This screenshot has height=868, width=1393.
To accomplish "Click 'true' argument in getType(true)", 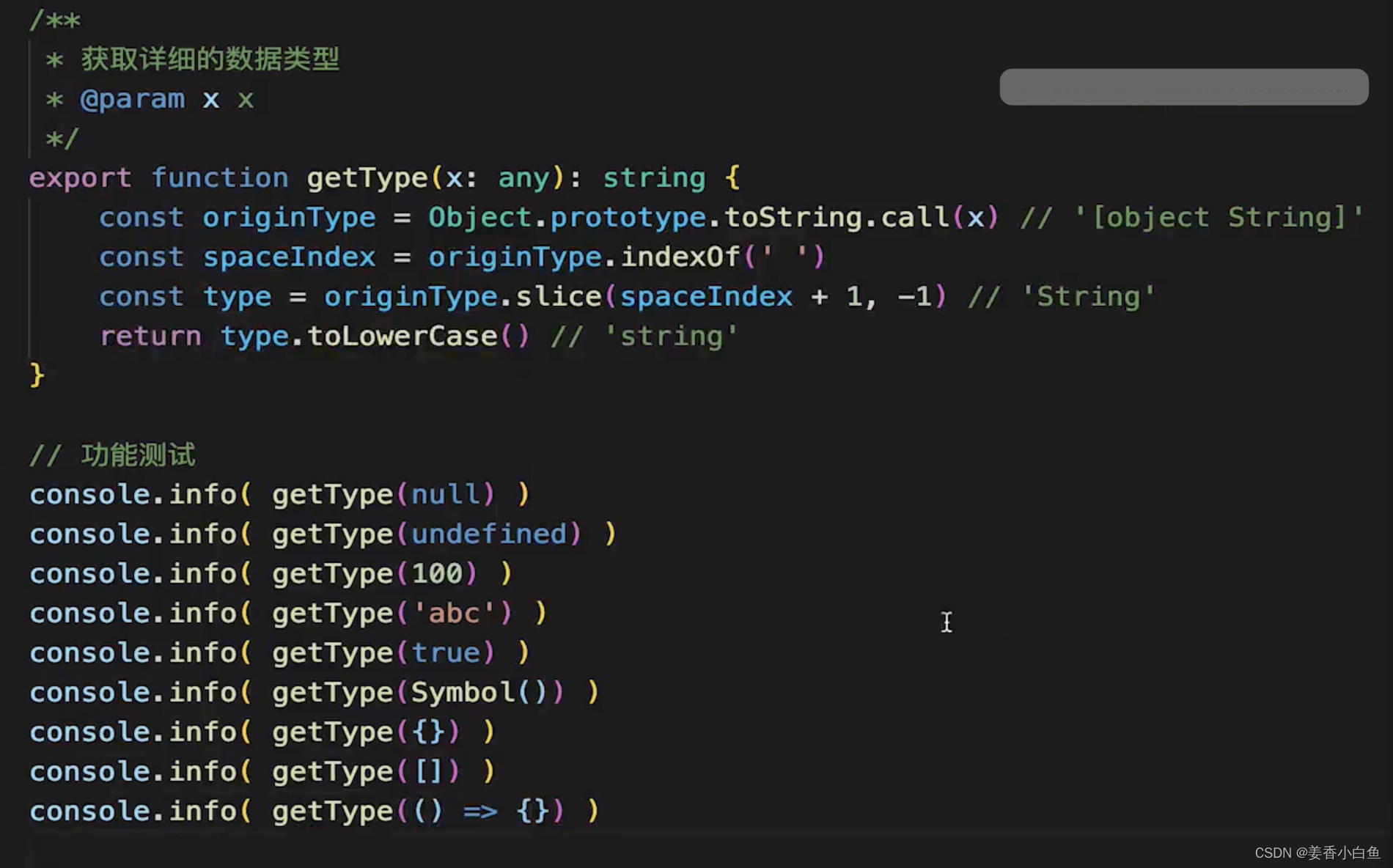I will [445, 652].
